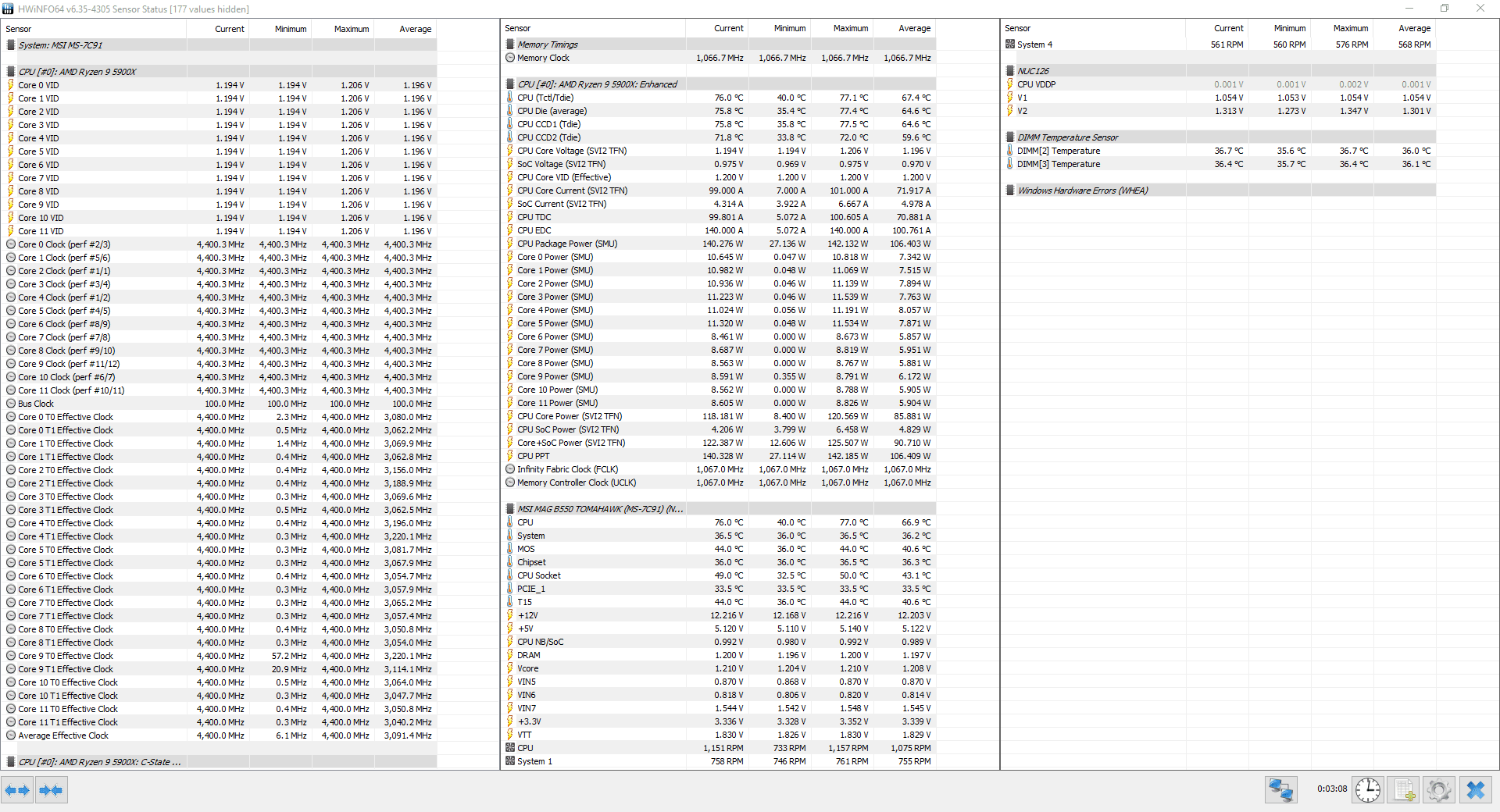The width and height of the screenshot is (1500, 812).
Task: Reset the elapsed time clock icon
Action: pyautogui.click(x=1368, y=790)
